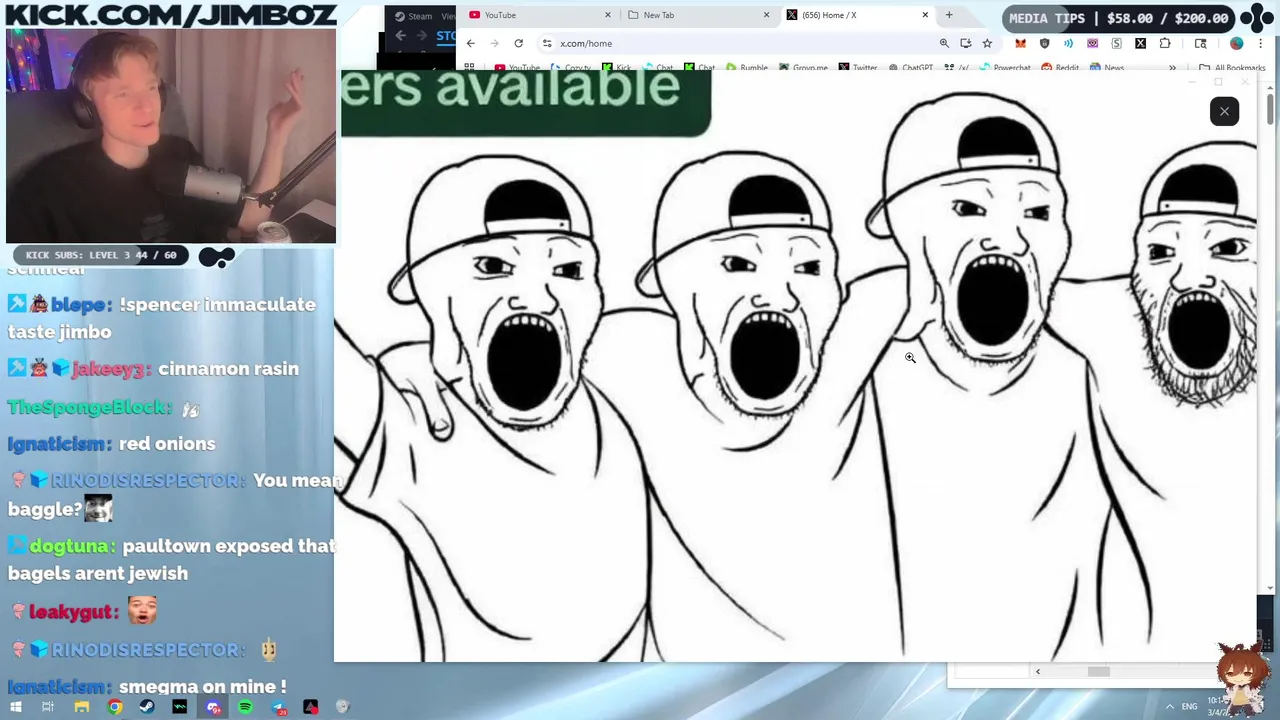Image resolution: width=1280 pixels, height=720 pixels.
Task: Close the New Tab tab
Action: [767, 15]
